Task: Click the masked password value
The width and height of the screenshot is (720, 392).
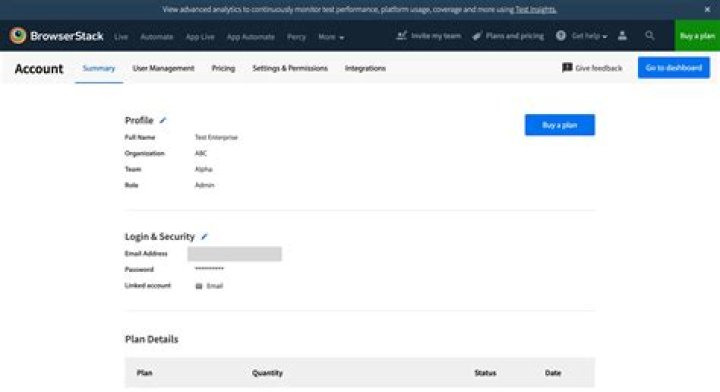Action: coord(209,269)
